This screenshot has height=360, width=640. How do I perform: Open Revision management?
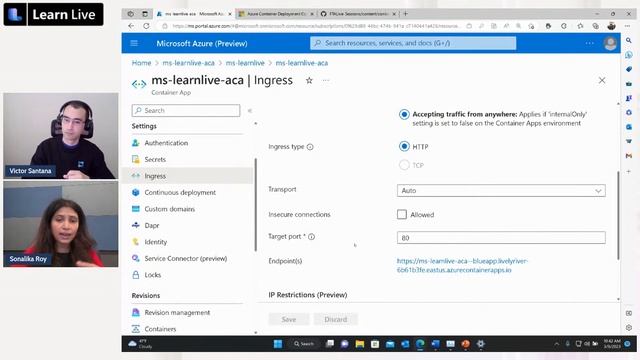(x=177, y=313)
